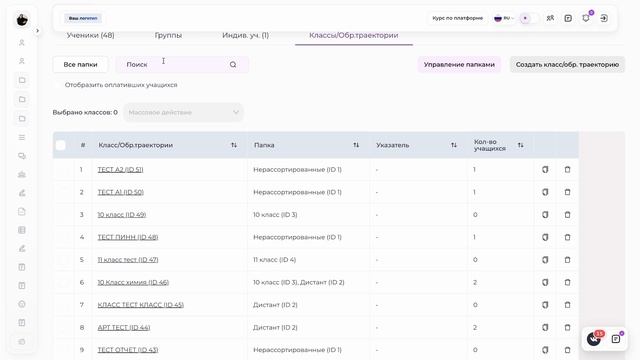
Task: Click the search magnifier icon
Action: pyautogui.click(x=233, y=64)
